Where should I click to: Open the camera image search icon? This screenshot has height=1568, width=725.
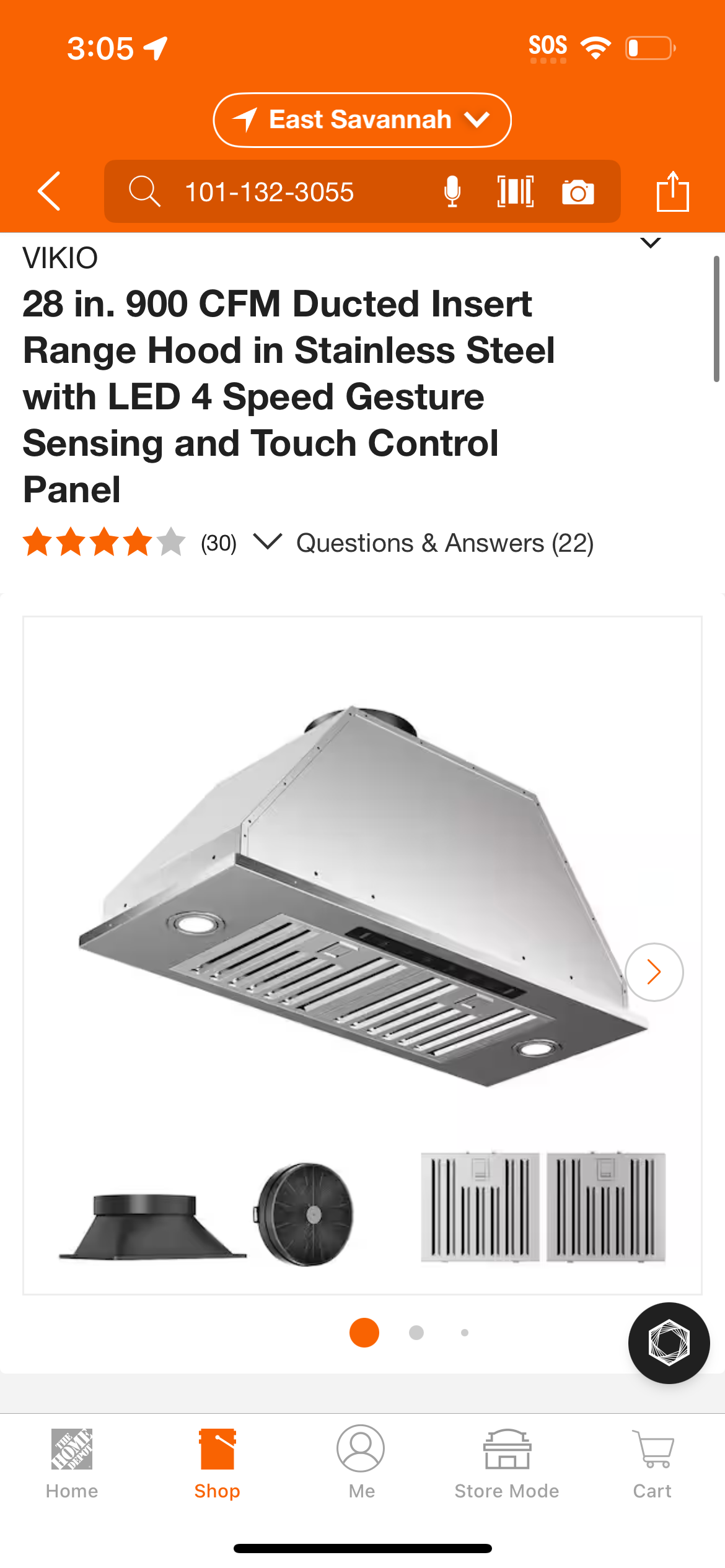pyautogui.click(x=578, y=192)
